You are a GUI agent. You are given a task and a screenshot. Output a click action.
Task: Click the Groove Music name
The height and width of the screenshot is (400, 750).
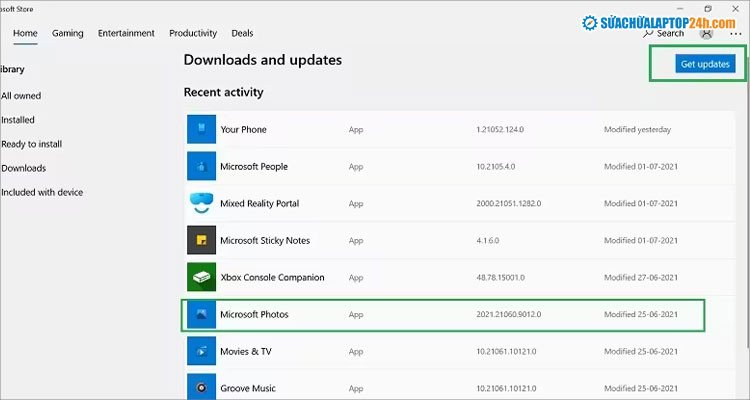[x=248, y=388]
